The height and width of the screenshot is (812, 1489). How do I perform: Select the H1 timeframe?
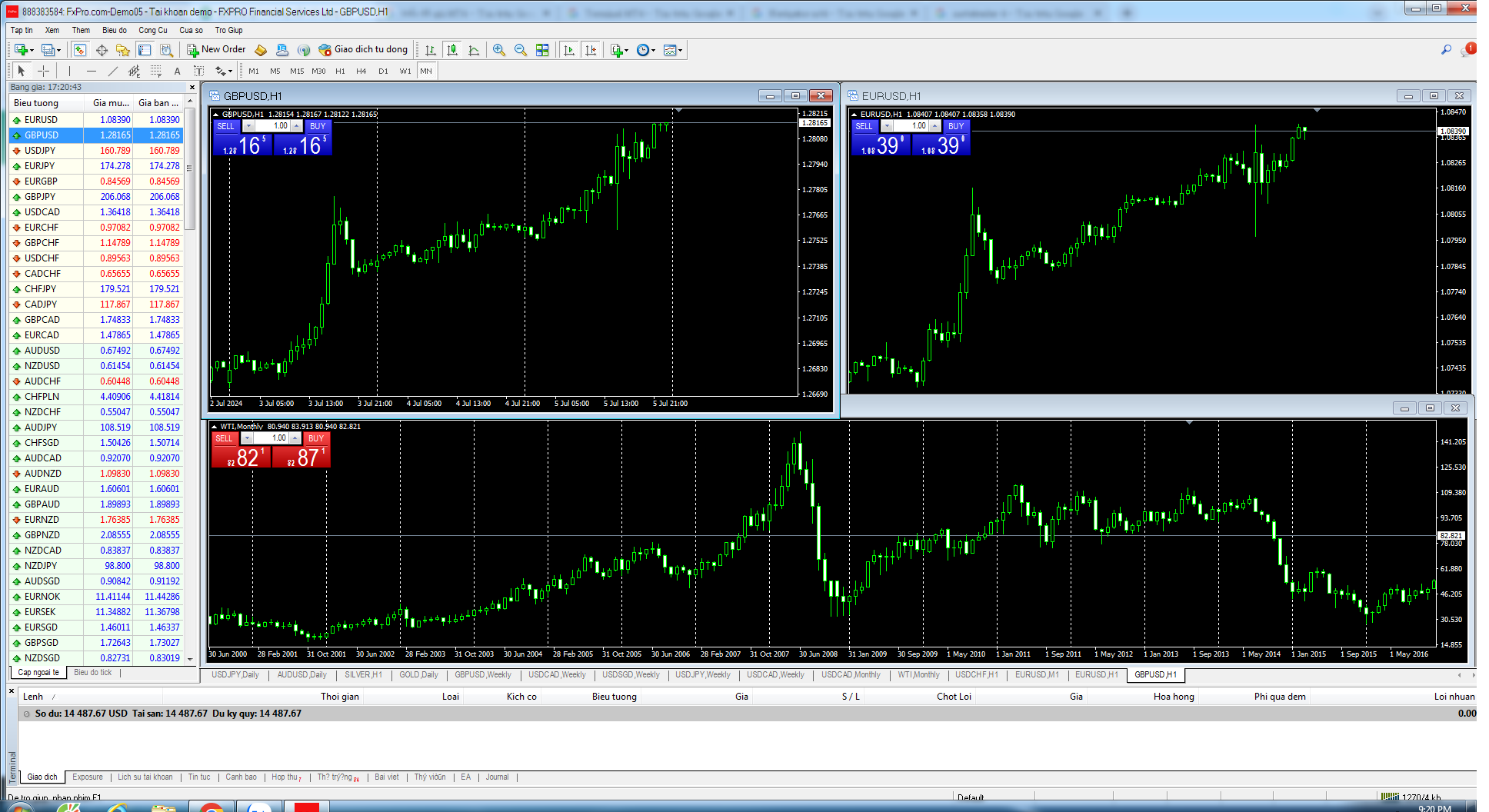tap(340, 71)
